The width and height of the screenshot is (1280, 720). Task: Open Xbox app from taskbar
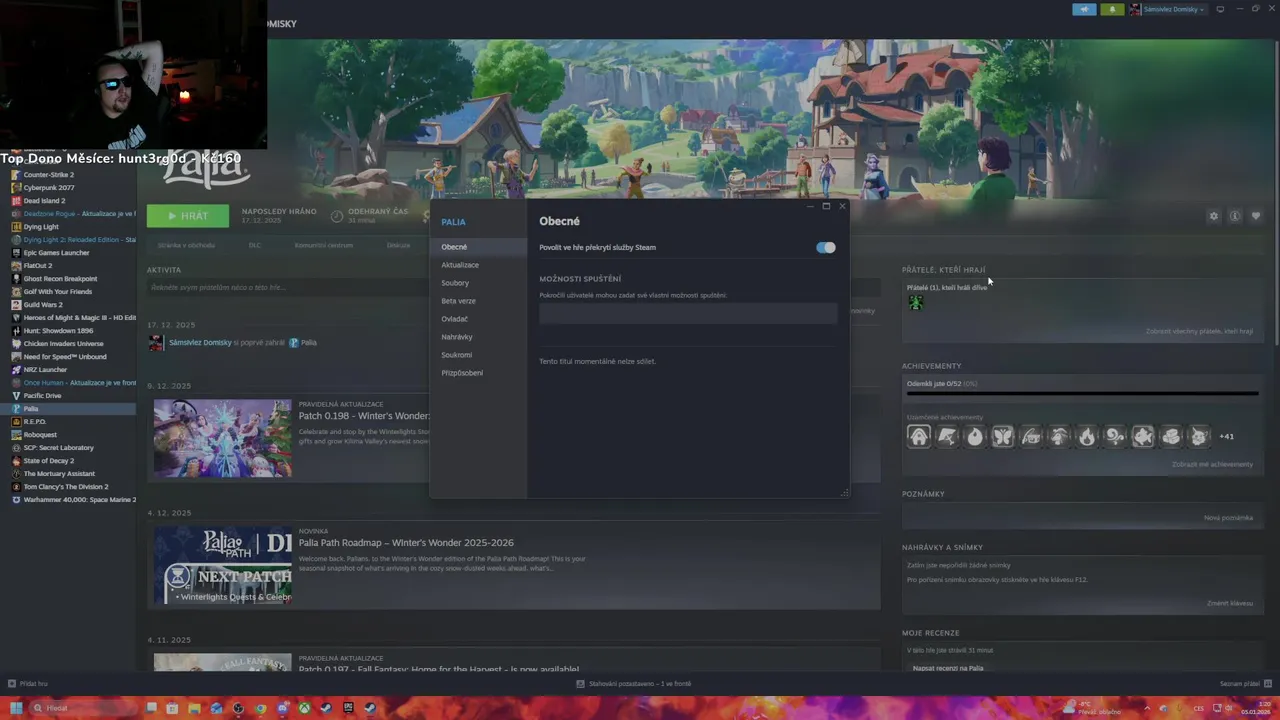pyautogui.click(x=303, y=708)
